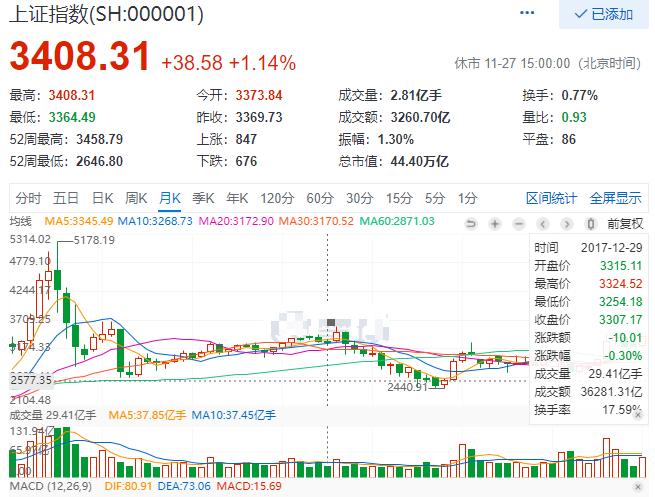Switch to the 30分 tab
655x497 pixels.
[360, 198]
